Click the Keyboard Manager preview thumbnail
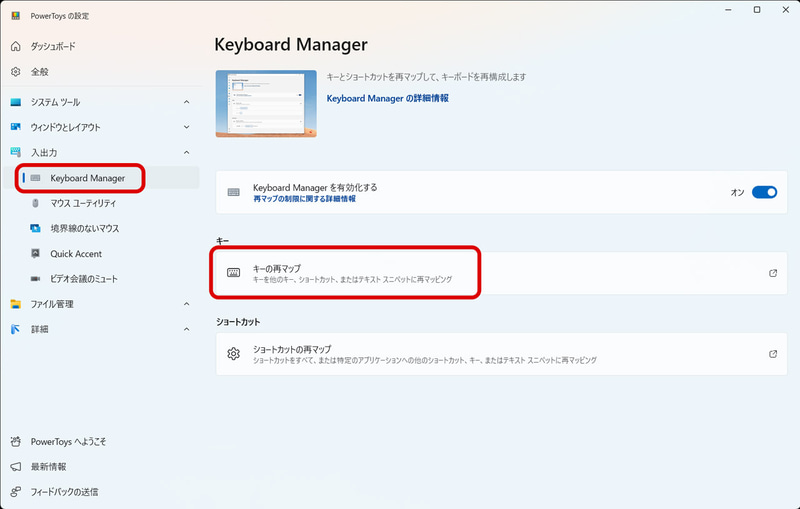Image resolution: width=800 pixels, height=509 pixels. tap(266, 104)
